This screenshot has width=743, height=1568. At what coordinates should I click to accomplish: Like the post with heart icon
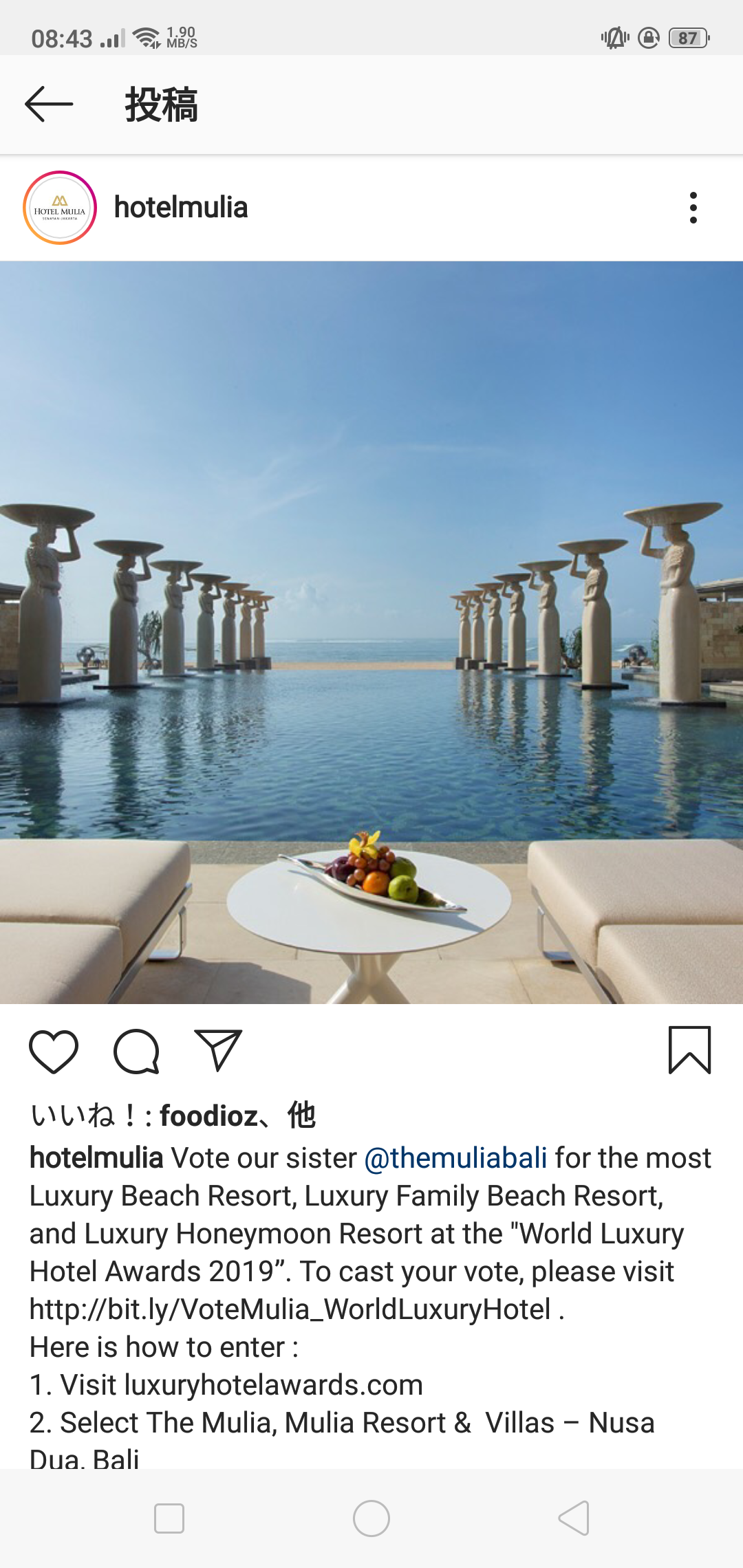click(54, 1052)
